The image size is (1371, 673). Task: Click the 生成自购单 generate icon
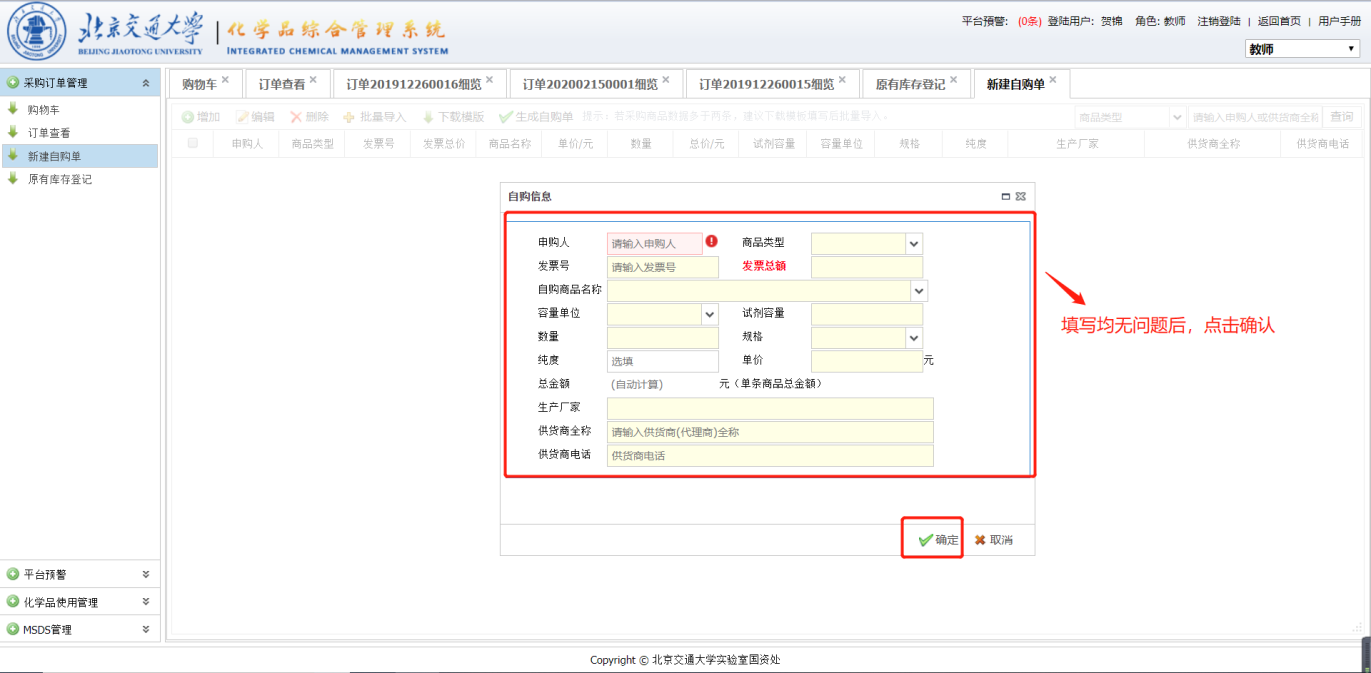[506, 117]
